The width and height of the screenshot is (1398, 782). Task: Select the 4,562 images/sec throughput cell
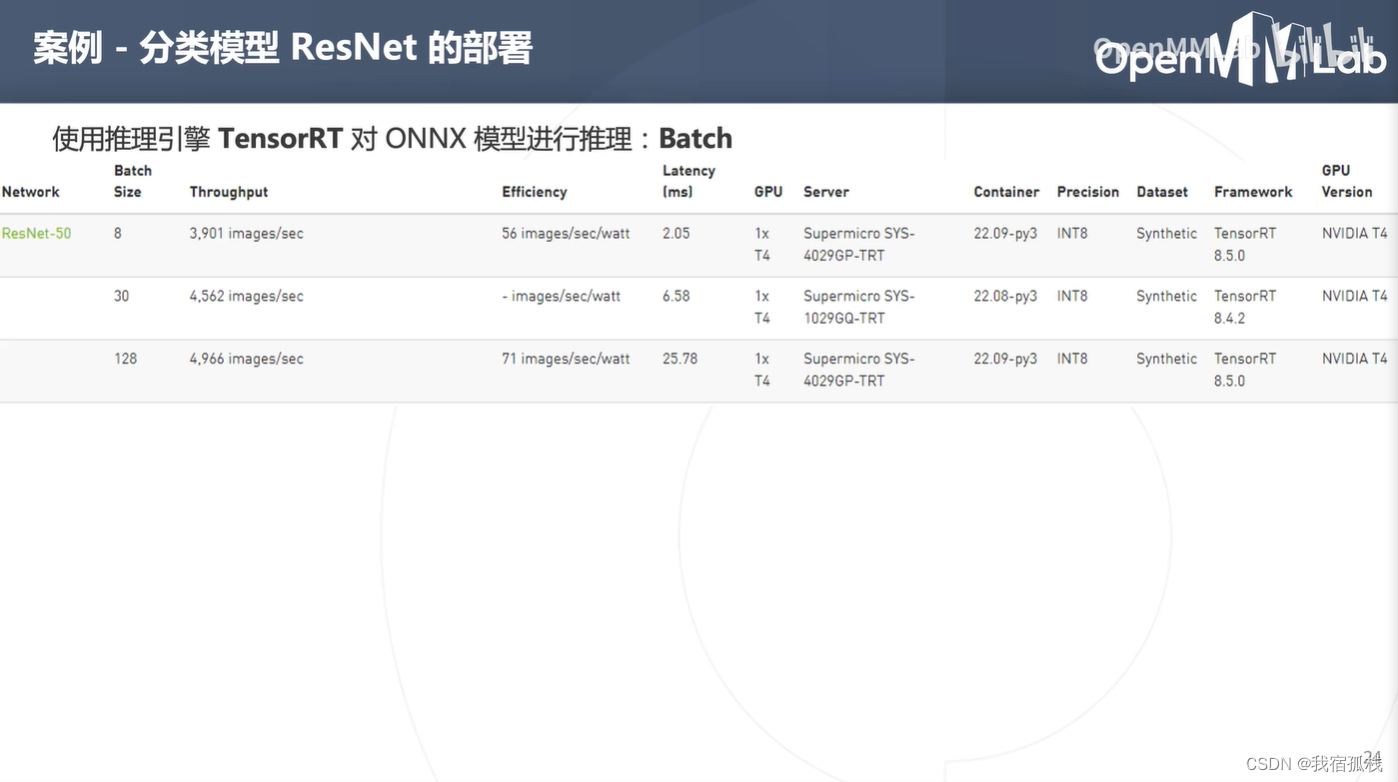[x=246, y=297]
